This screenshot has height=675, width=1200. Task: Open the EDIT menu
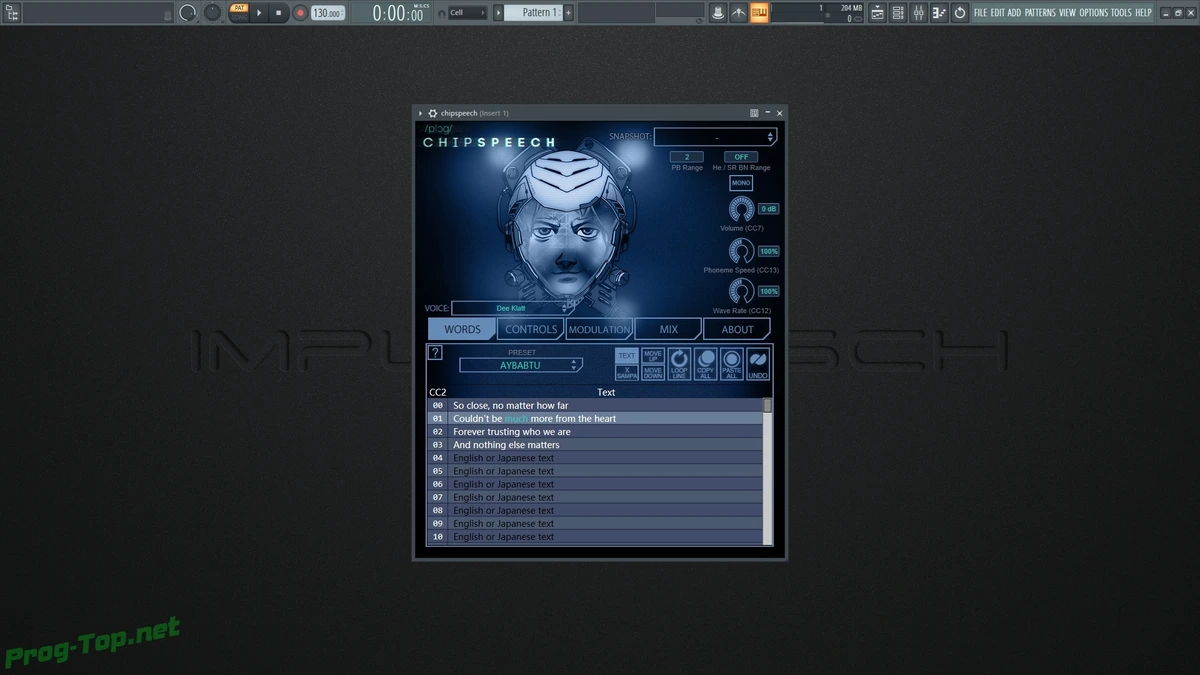tap(997, 13)
